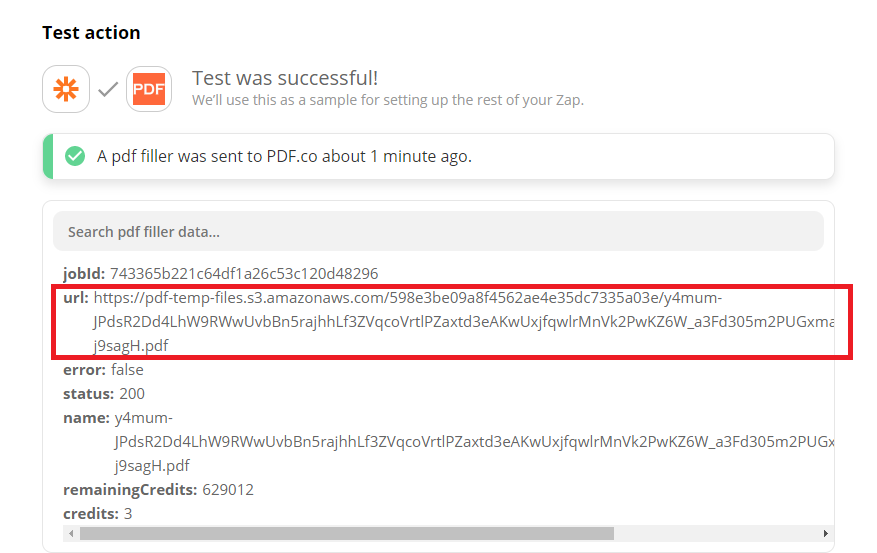Click into the Search pdf filler data field

tap(438, 231)
